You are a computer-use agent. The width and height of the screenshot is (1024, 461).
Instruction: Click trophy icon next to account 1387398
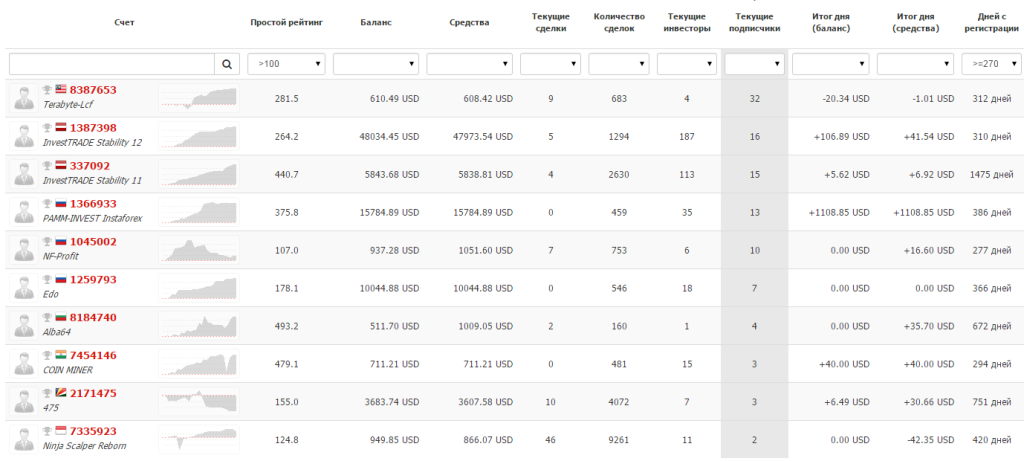(x=46, y=128)
